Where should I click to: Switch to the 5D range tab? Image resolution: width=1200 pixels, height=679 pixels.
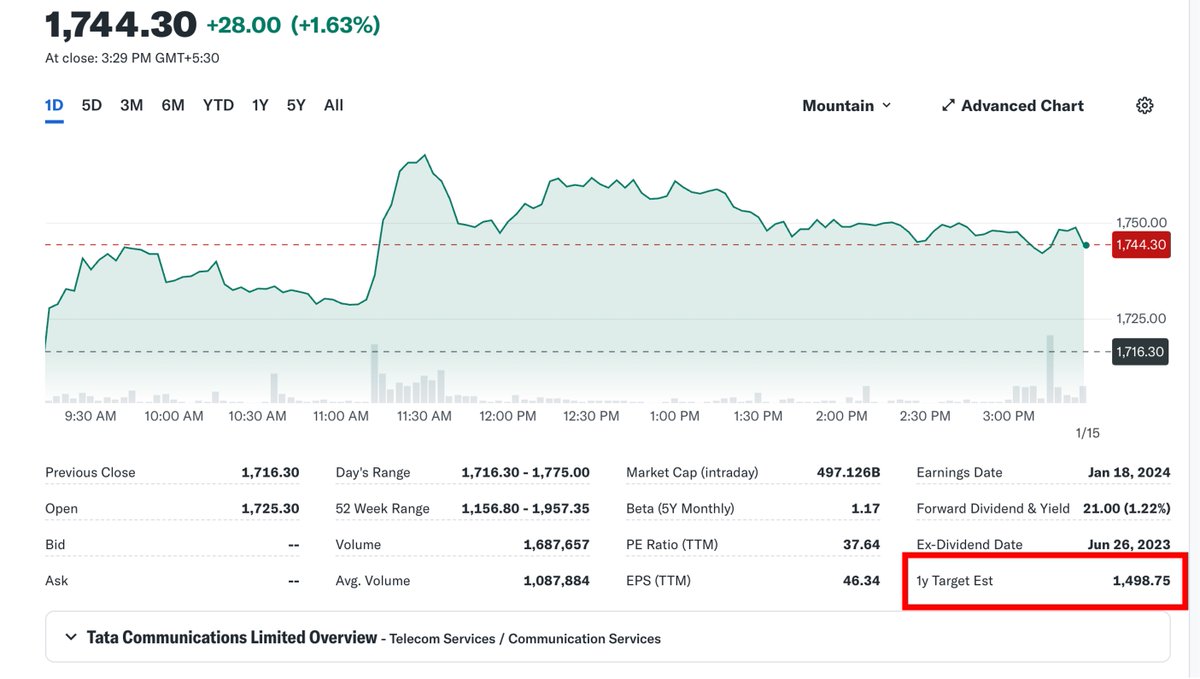pyautogui.click(x=92, y=105)
